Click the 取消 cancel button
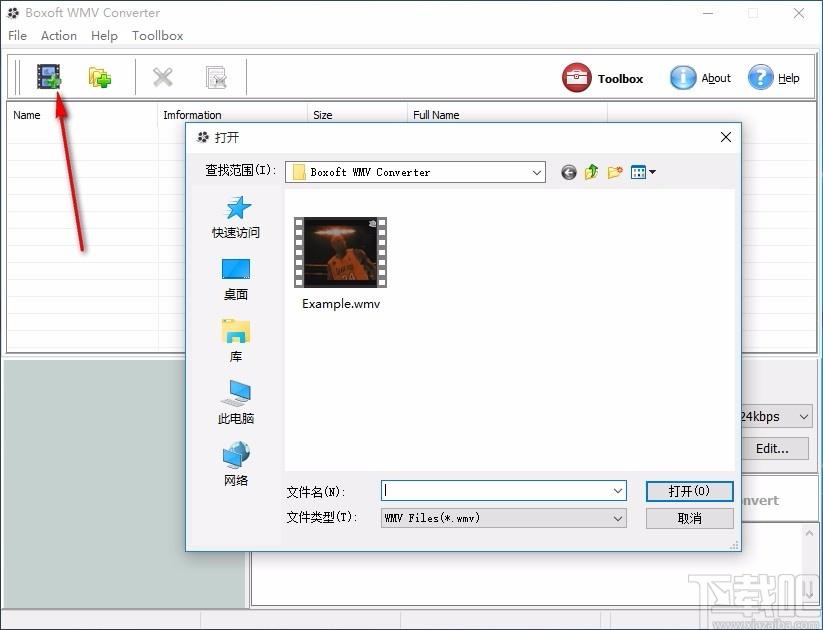 [689, 518]
